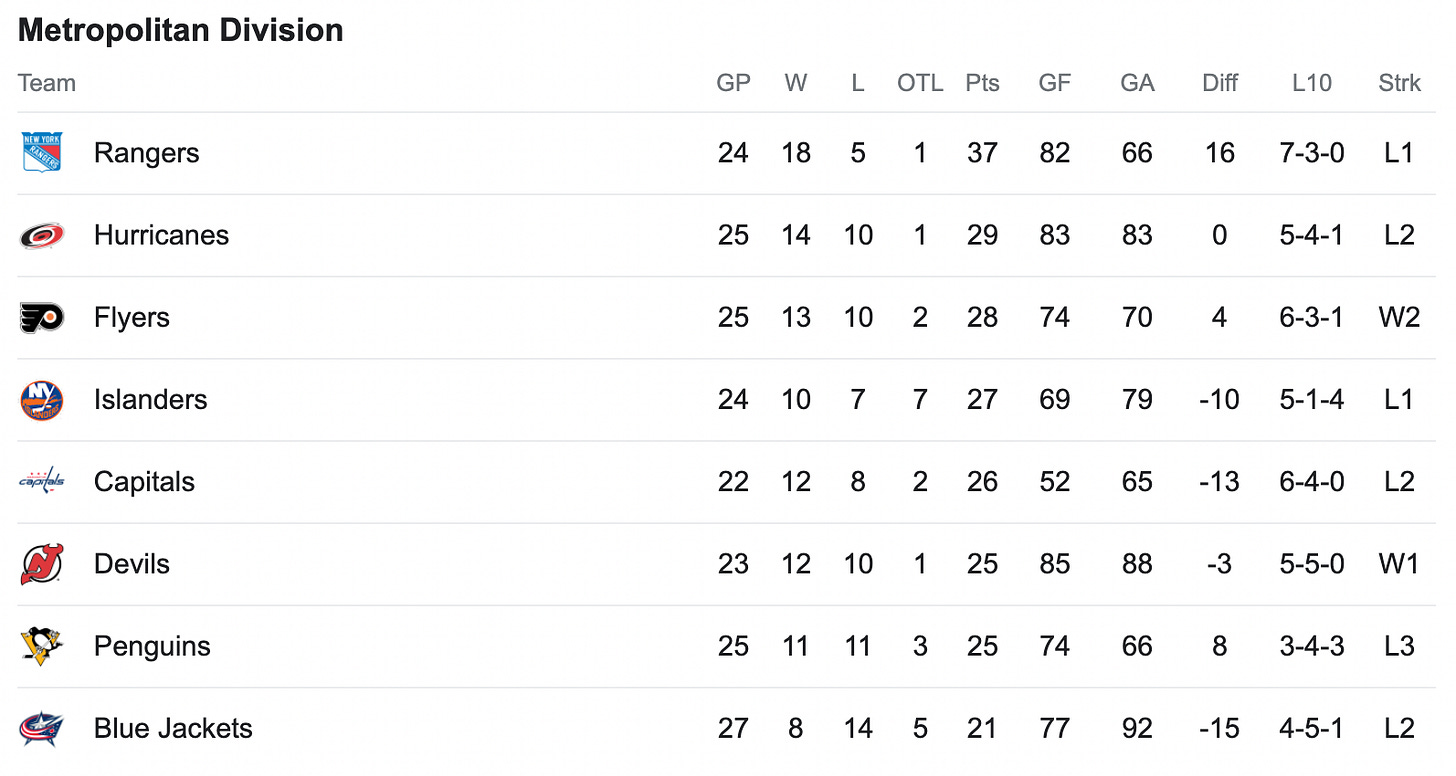Click the Metropolitan Division heading
1456x776 pixels.
click(x=181, y=30)
